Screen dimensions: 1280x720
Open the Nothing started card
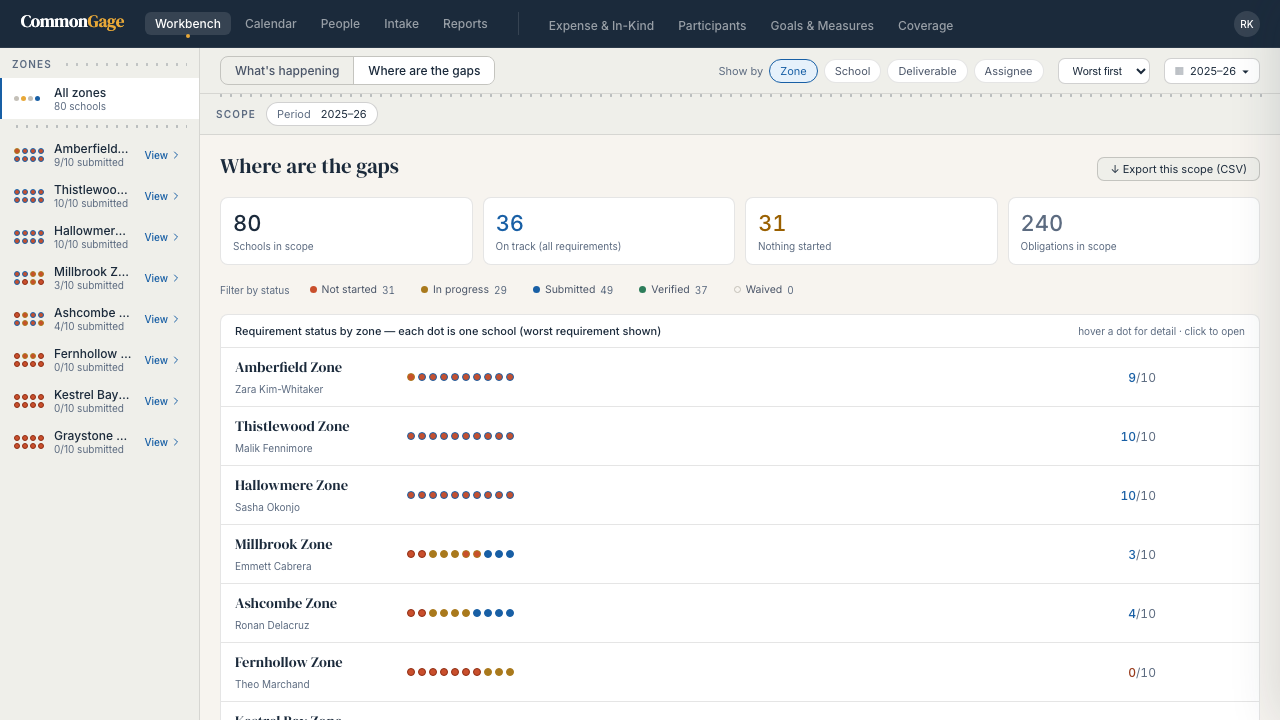[871, 231]
